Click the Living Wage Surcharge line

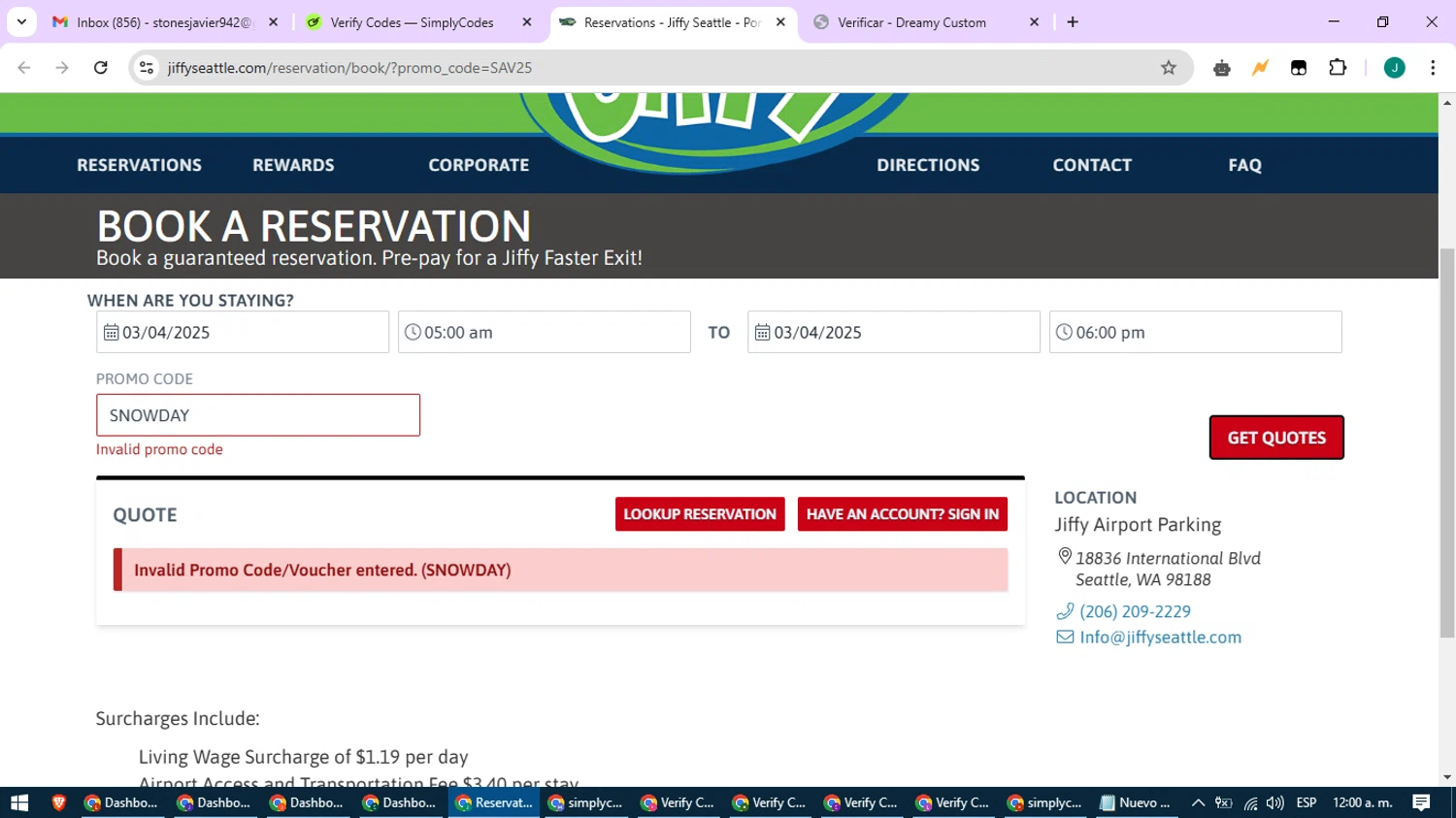(x=303, y=757)
